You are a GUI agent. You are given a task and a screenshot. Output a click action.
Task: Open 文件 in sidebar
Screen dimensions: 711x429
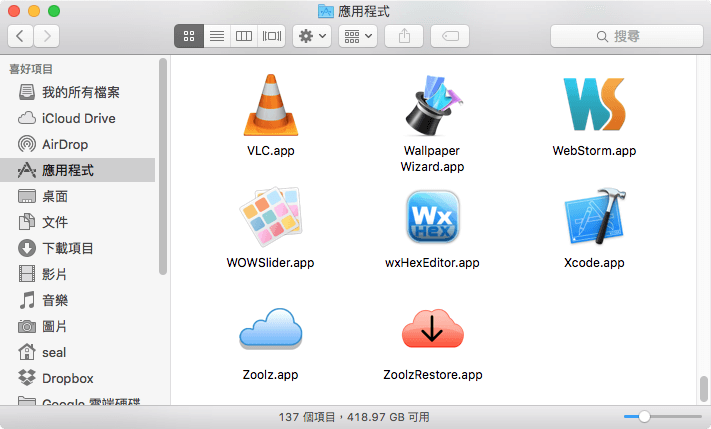[78, 222]
